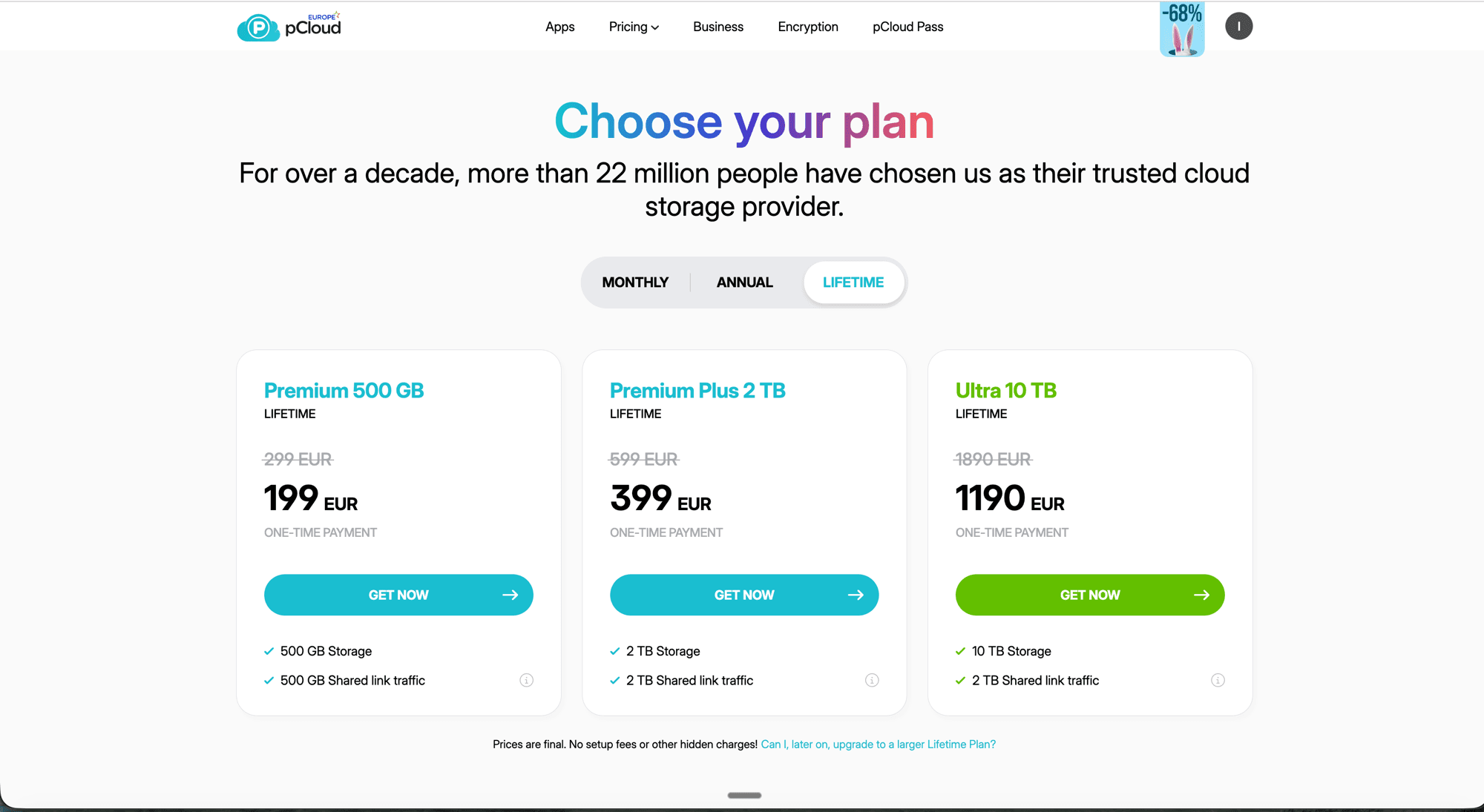Open the Encryption page from the navbar
The image size is (1484, 812).
click(807, 27)
